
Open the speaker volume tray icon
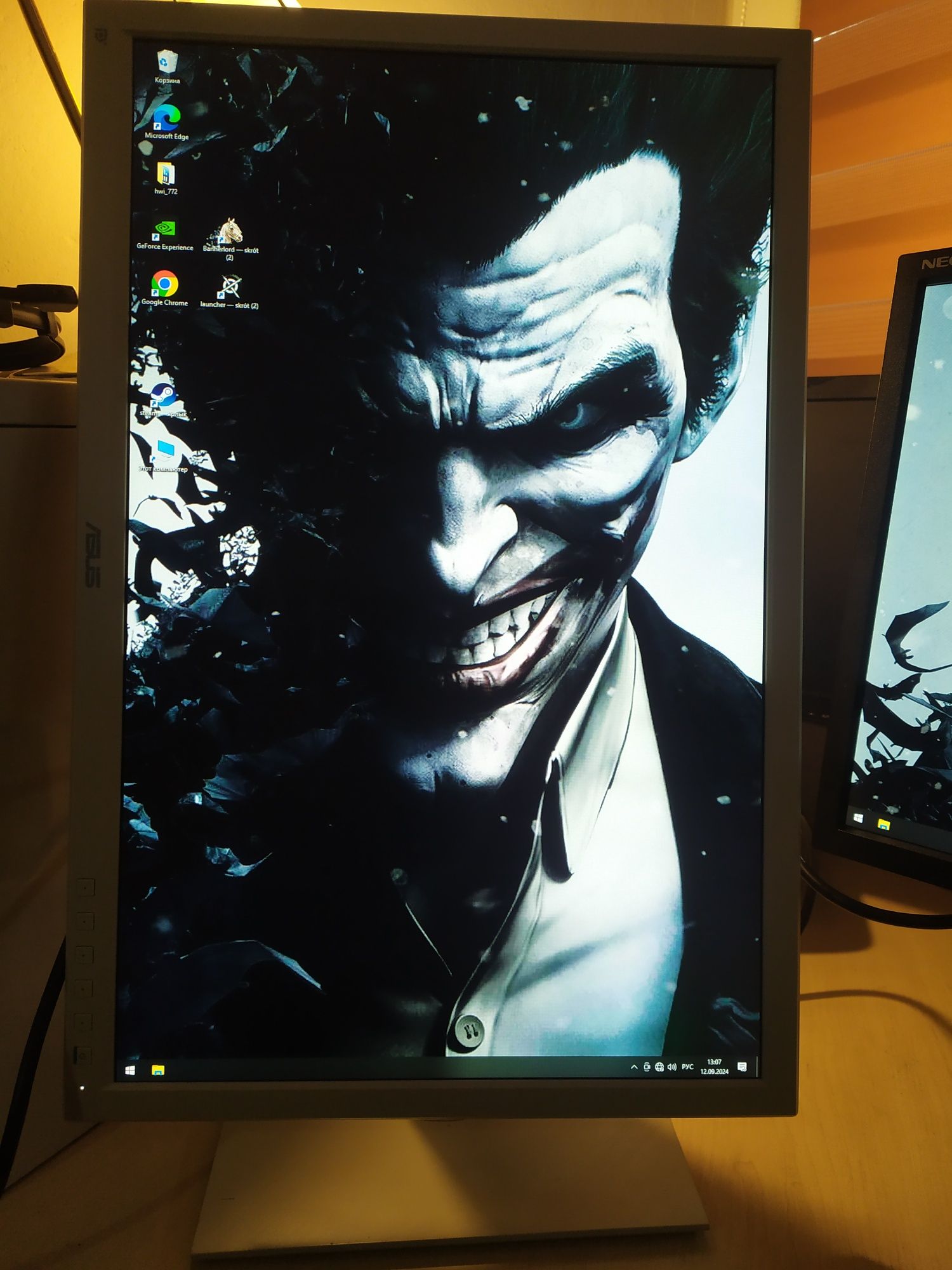pos(671,1067)
